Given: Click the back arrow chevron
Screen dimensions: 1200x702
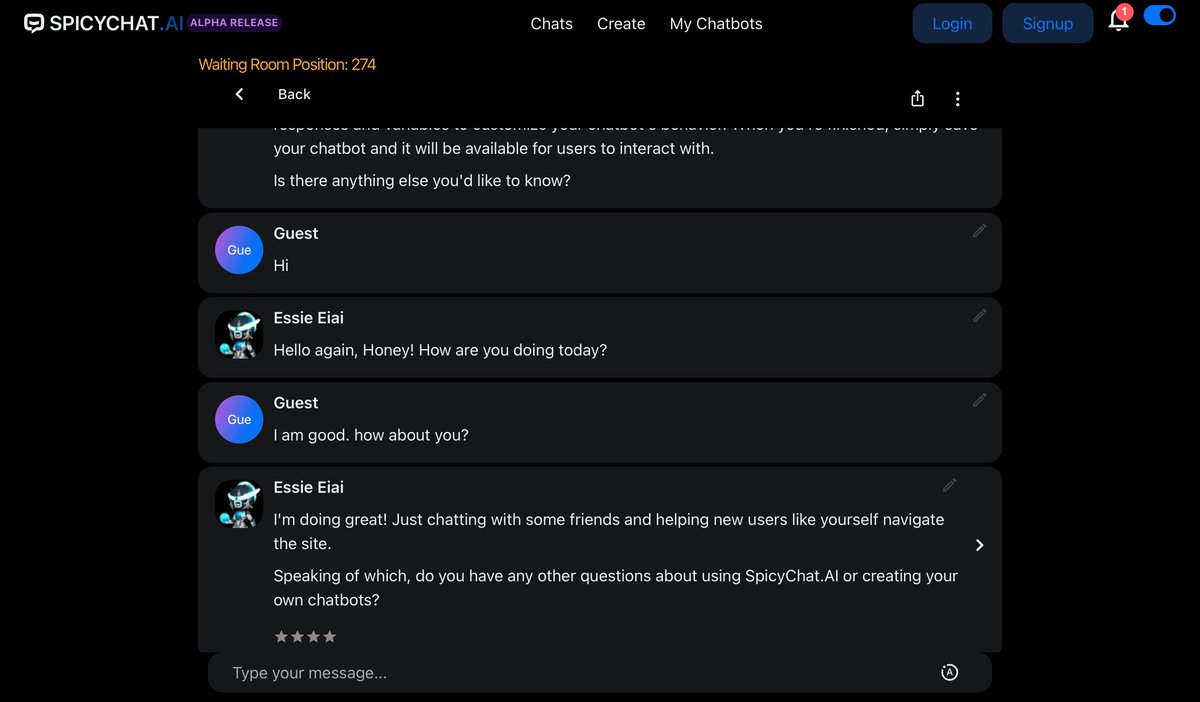Looking at the screenshot, I should click(x=239, y=94).
